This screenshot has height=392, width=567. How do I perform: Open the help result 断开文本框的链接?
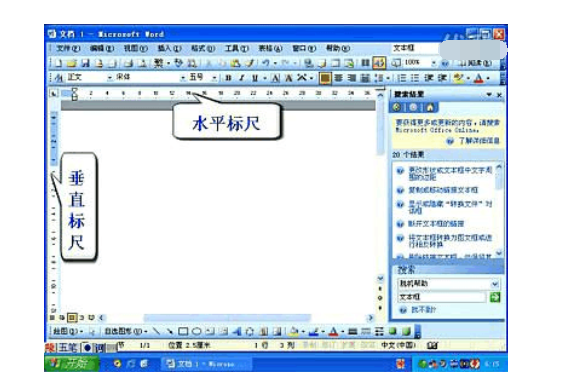tap(436, 224)
